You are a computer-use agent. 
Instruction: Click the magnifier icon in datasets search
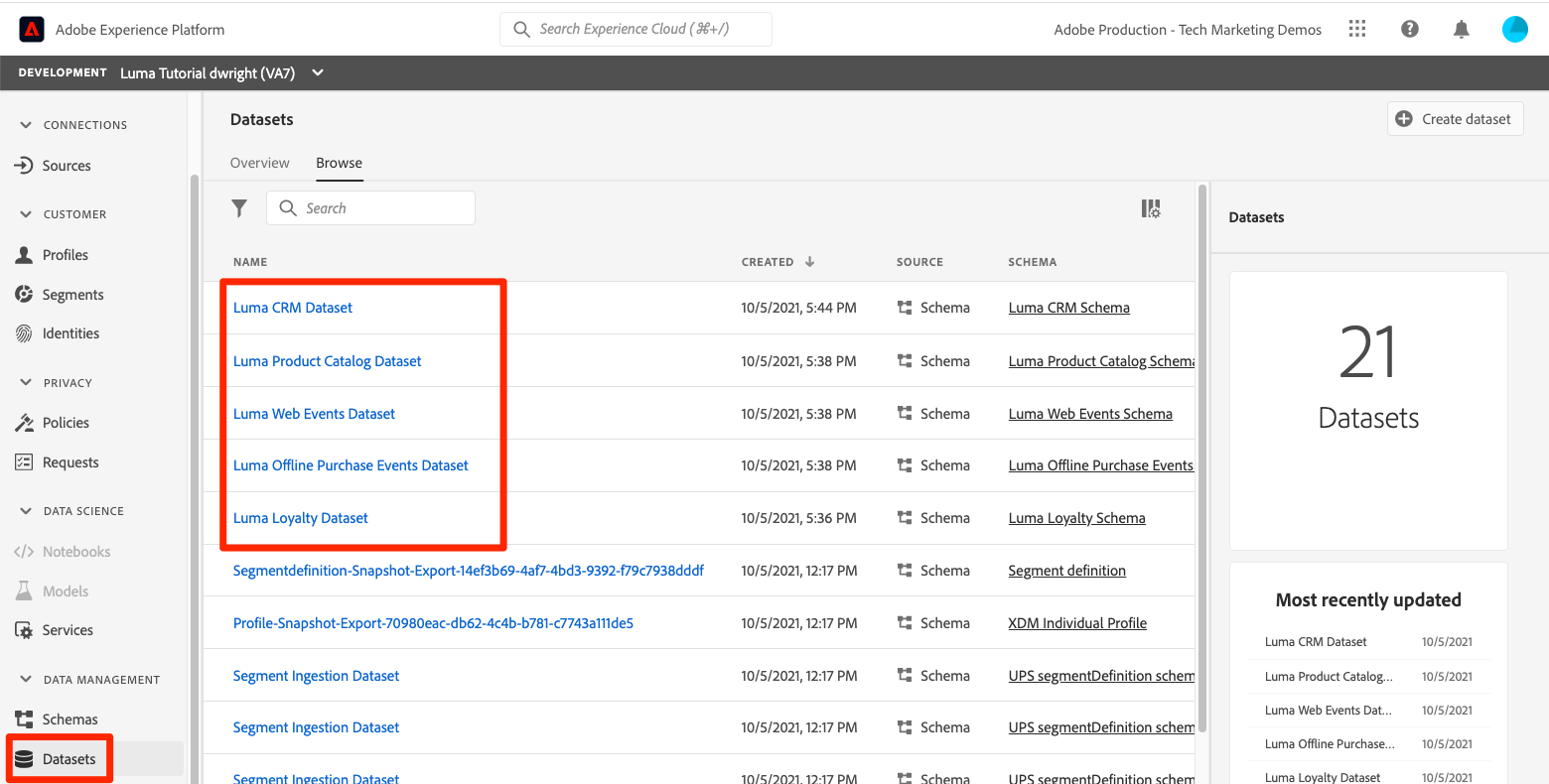click(288, 208)
